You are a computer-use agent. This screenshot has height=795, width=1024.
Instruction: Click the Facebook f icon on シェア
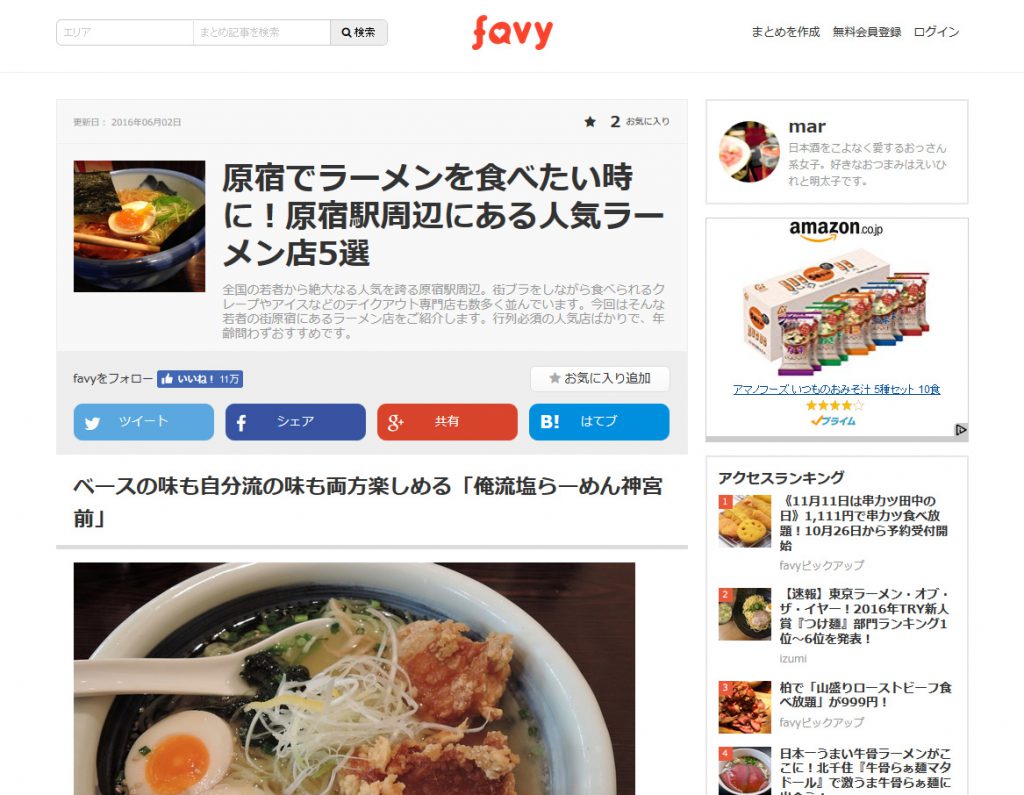click(x=241, y=423)
